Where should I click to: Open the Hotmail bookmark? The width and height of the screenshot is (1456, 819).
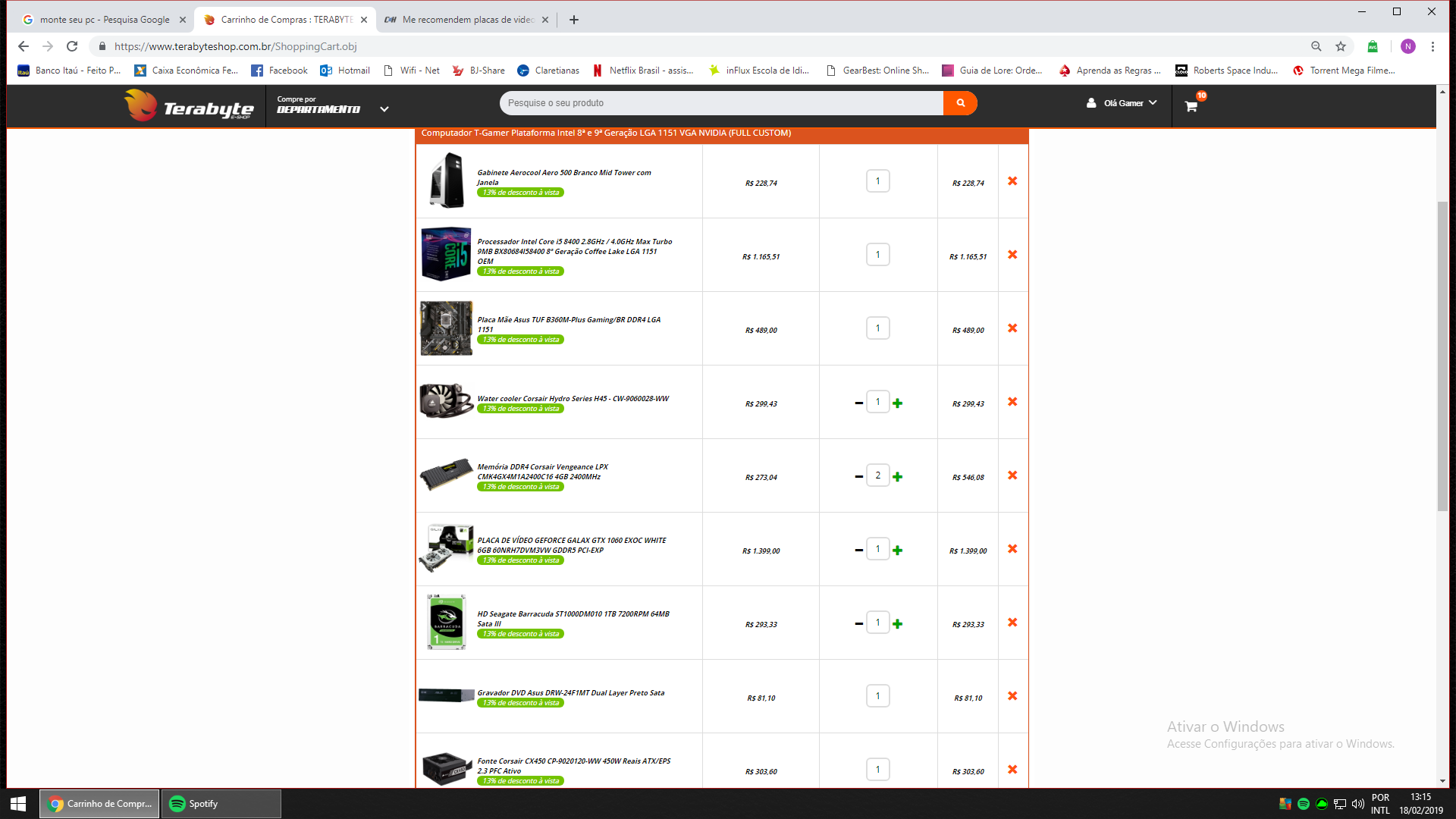(x=345, y=71)
